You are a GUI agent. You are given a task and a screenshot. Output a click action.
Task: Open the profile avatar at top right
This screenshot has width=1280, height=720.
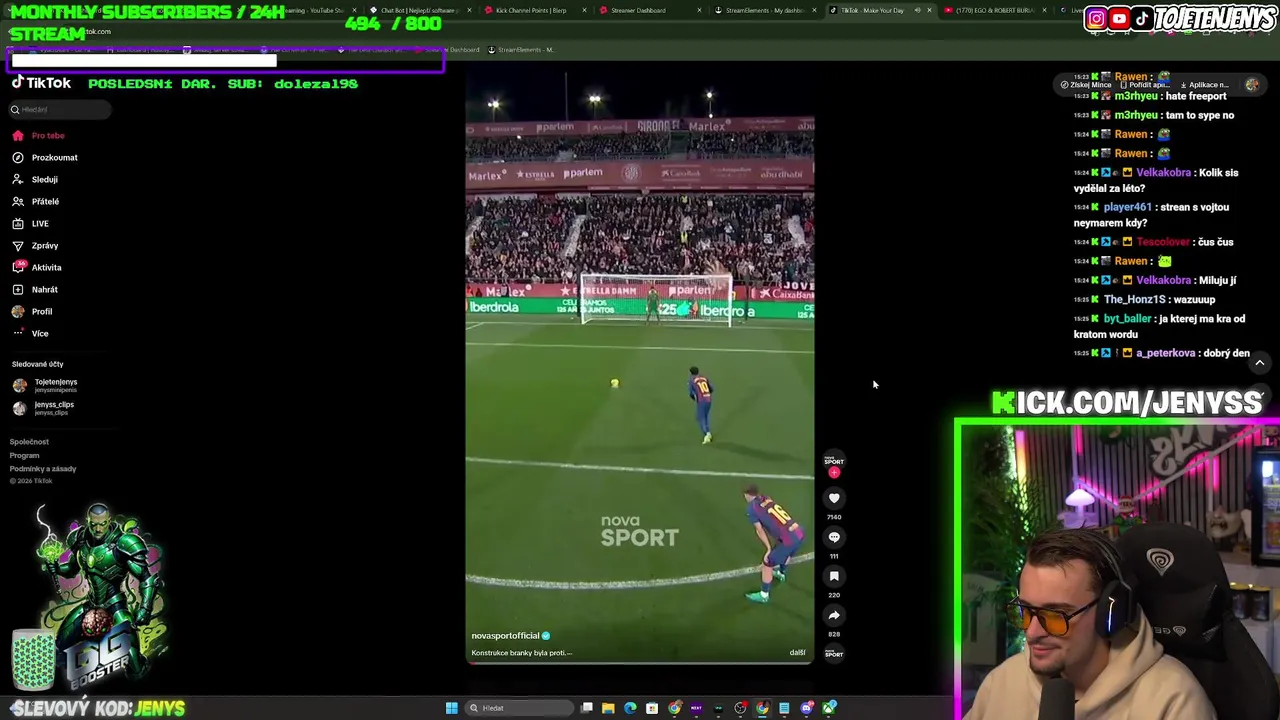point(1252,85)
